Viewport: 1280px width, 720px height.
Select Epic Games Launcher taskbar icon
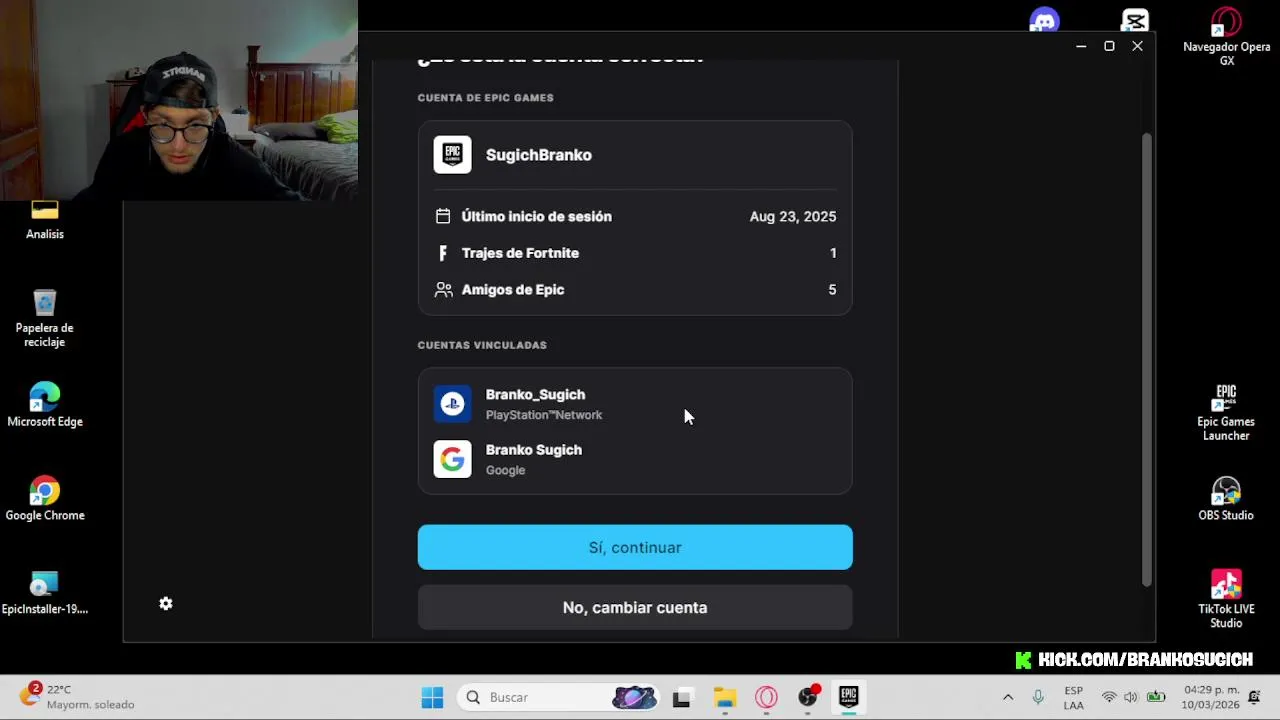(x=849, y=697)
